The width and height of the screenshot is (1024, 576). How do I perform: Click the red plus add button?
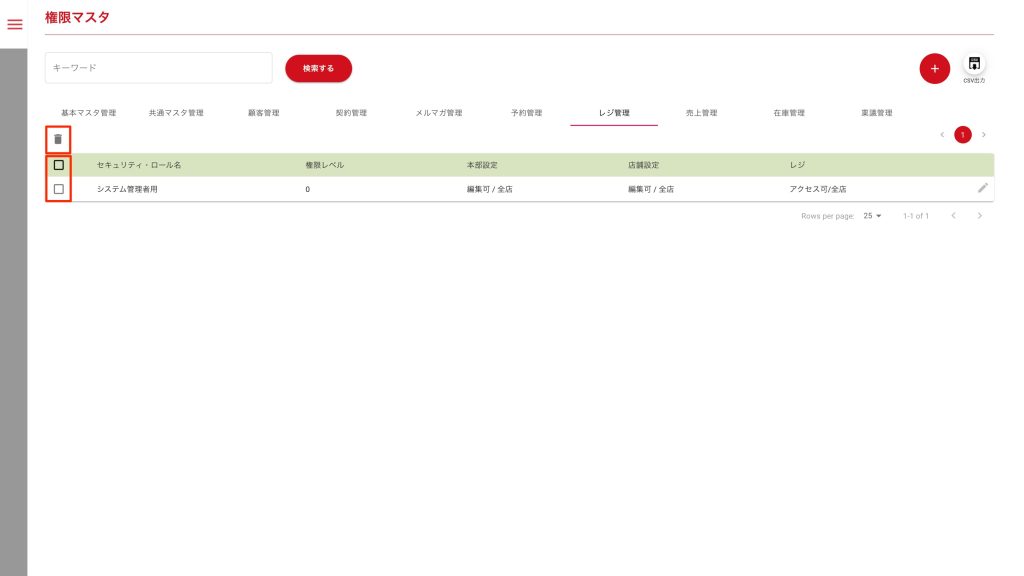pos(934,69)
